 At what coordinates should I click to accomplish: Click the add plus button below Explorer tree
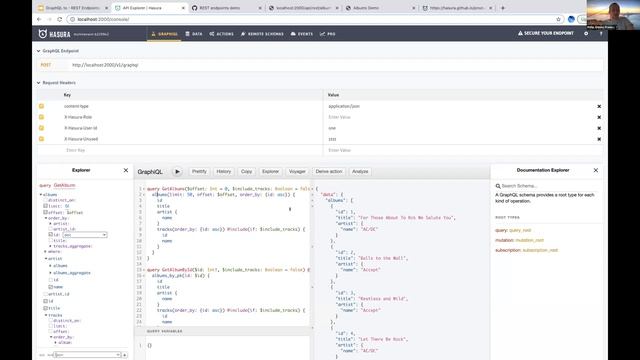[125, 355]
